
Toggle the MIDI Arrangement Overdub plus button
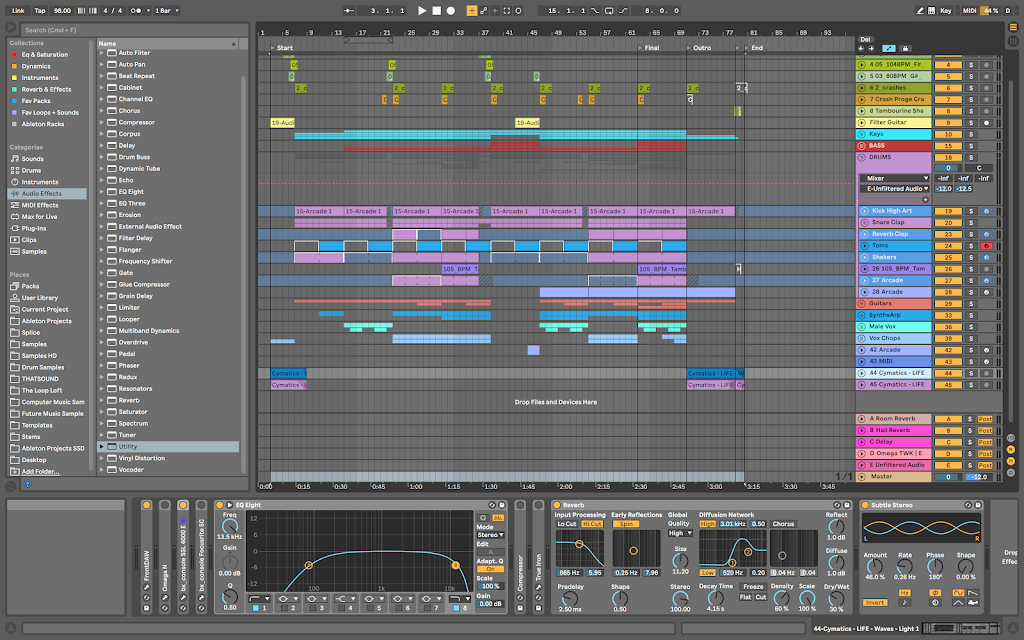tap(472, 10)
